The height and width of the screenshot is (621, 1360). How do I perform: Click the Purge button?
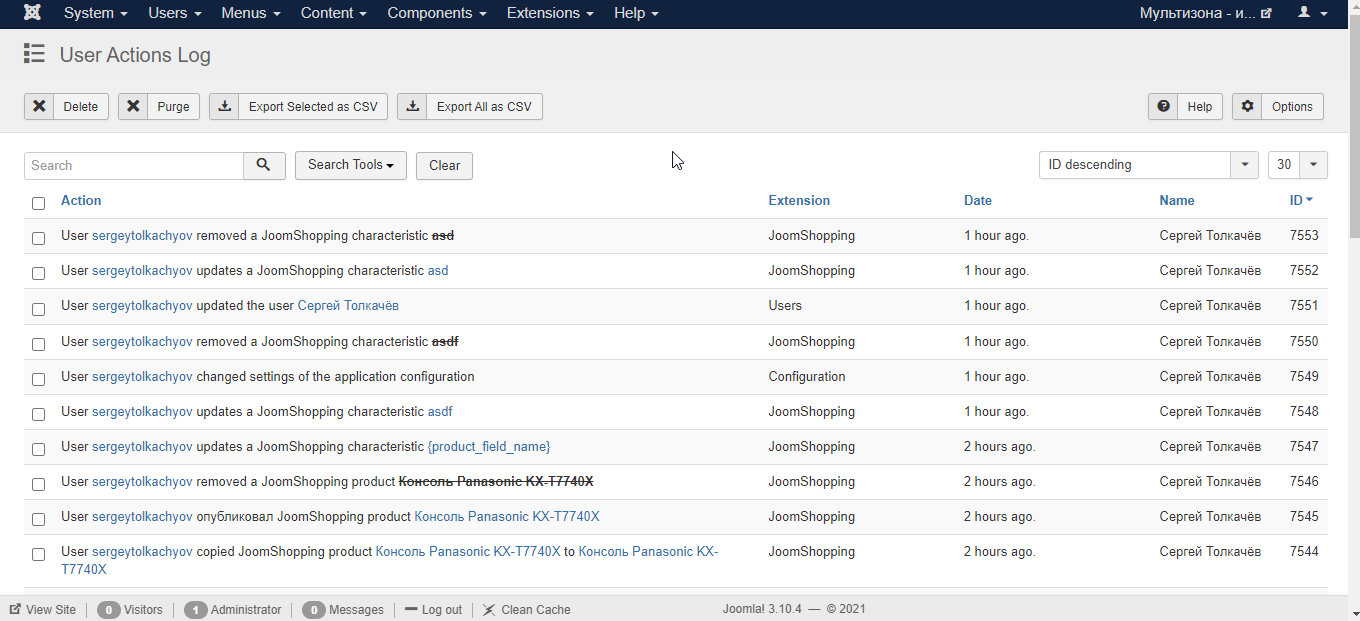159,106
